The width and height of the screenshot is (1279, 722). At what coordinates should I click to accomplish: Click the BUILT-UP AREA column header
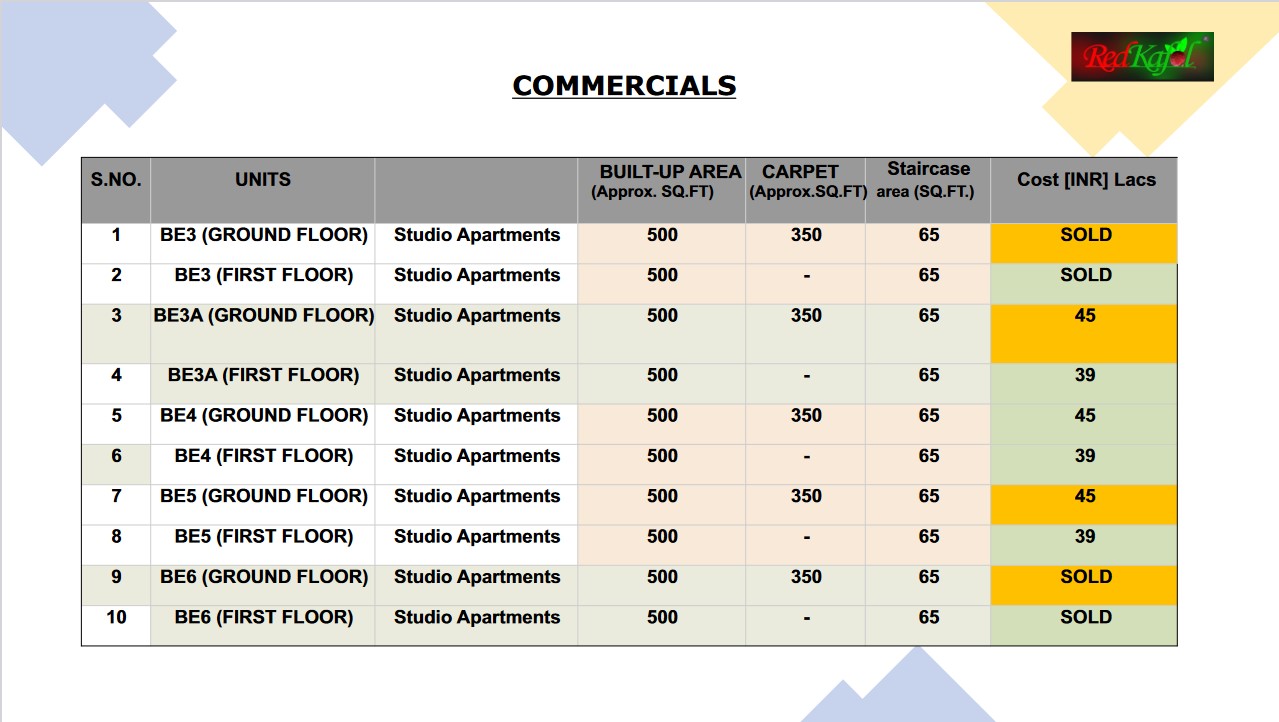click(x=662, y=180)
